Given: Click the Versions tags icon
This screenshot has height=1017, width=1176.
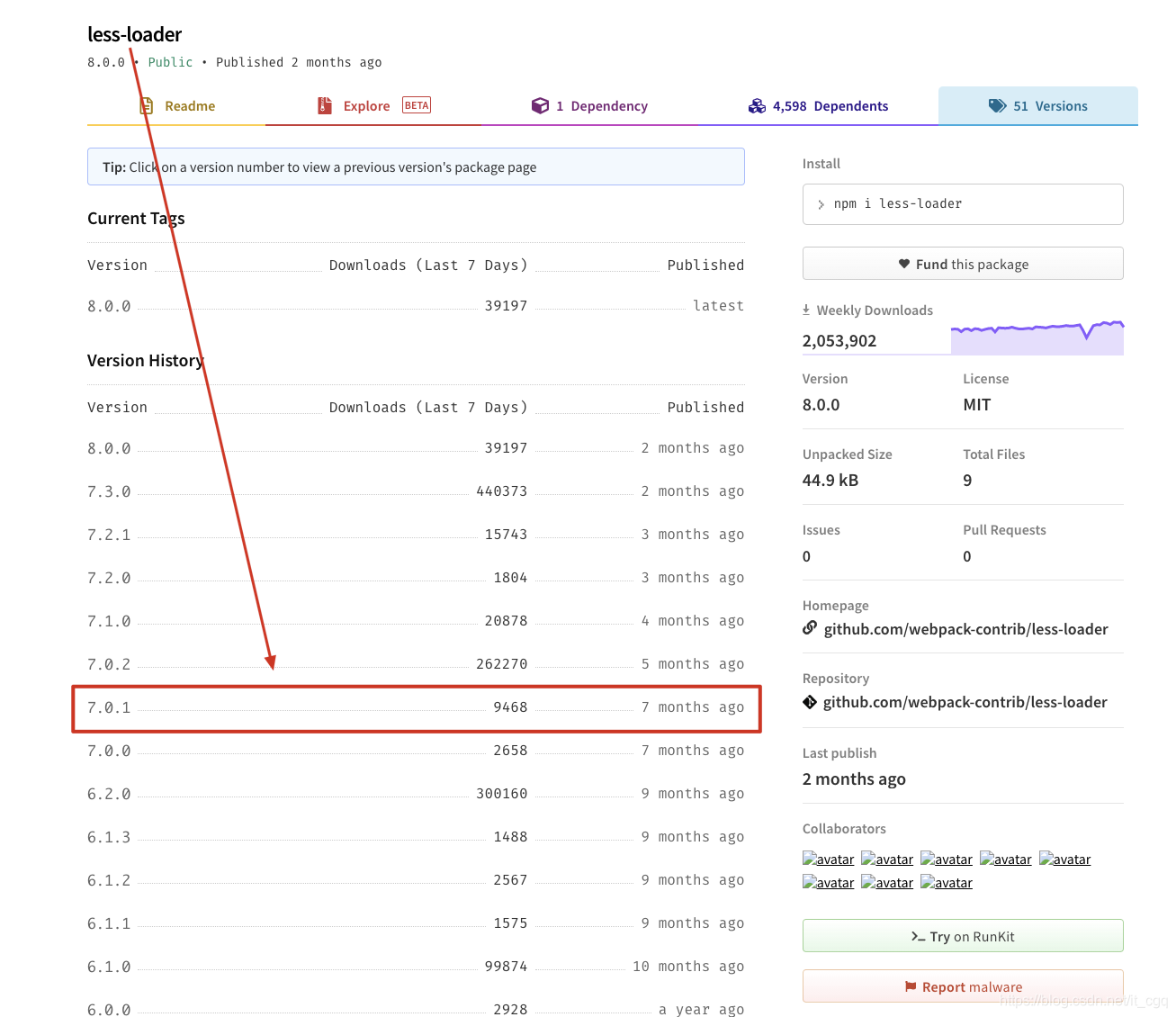Looking at the screenshot, I should [x=997, y=106].
